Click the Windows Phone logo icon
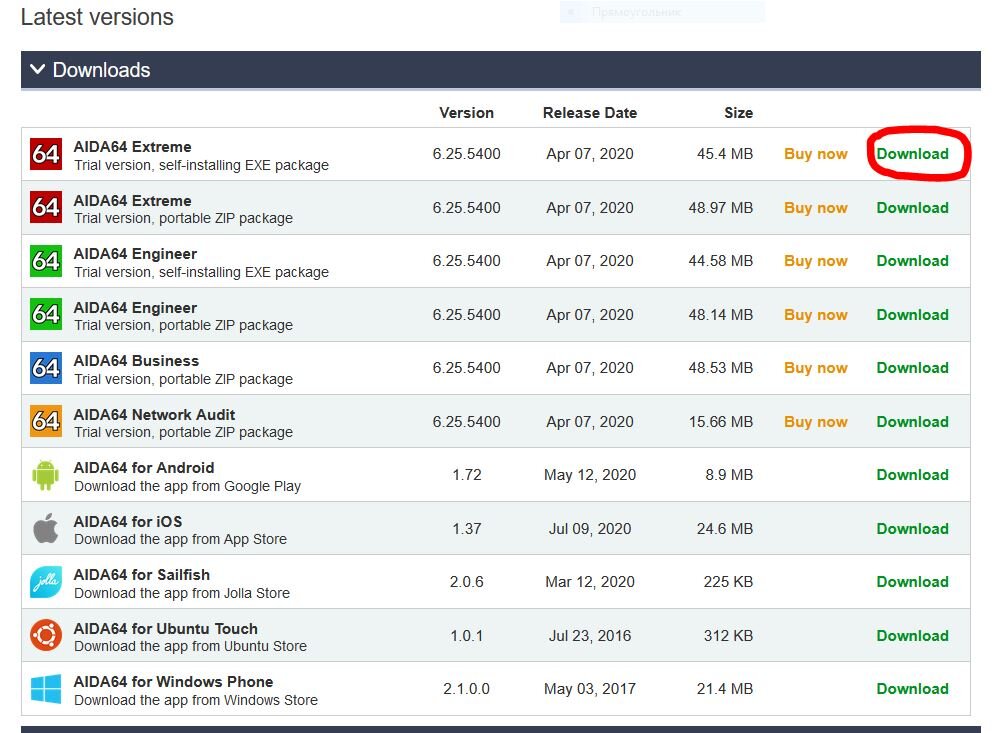 click(x=46, y=689)
